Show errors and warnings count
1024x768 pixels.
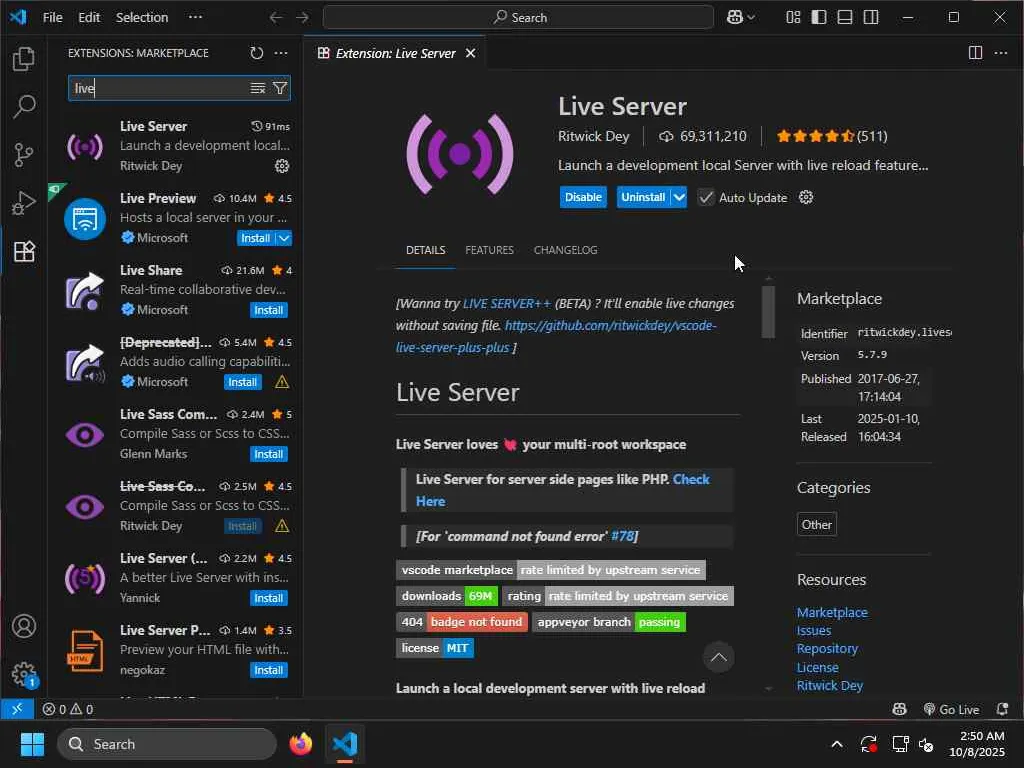(x=68, y=709)
